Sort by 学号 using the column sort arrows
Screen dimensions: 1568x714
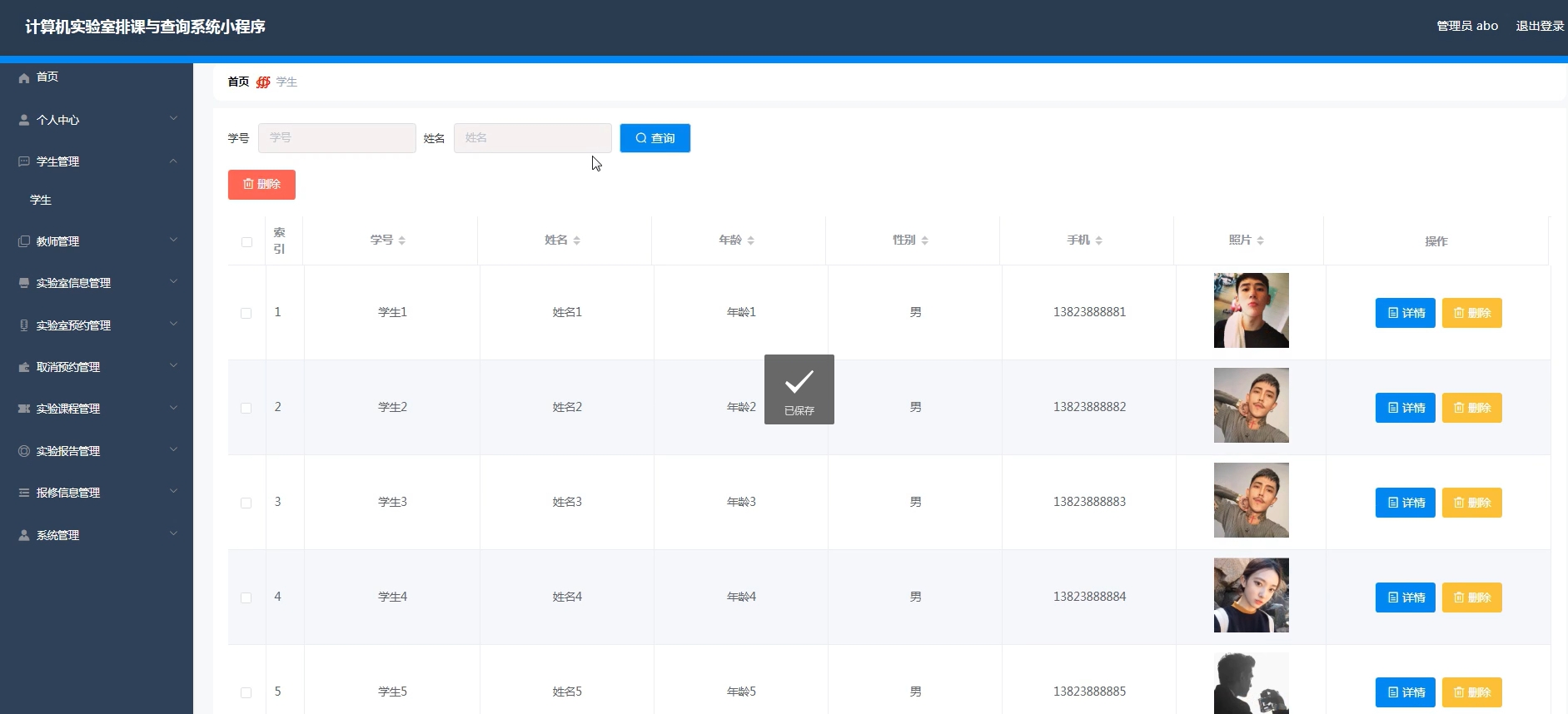click(402, 240)
